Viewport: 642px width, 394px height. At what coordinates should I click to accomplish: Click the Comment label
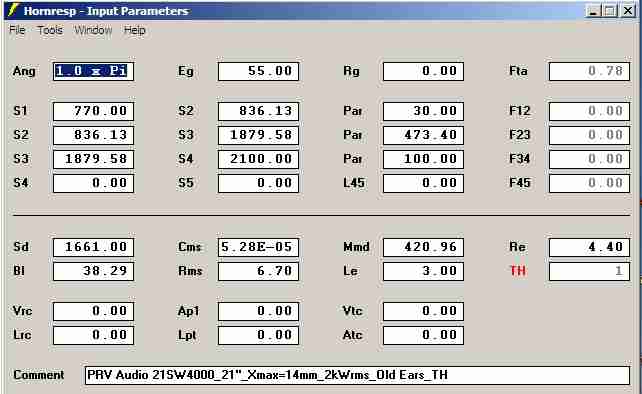click(x=38, y=375)
